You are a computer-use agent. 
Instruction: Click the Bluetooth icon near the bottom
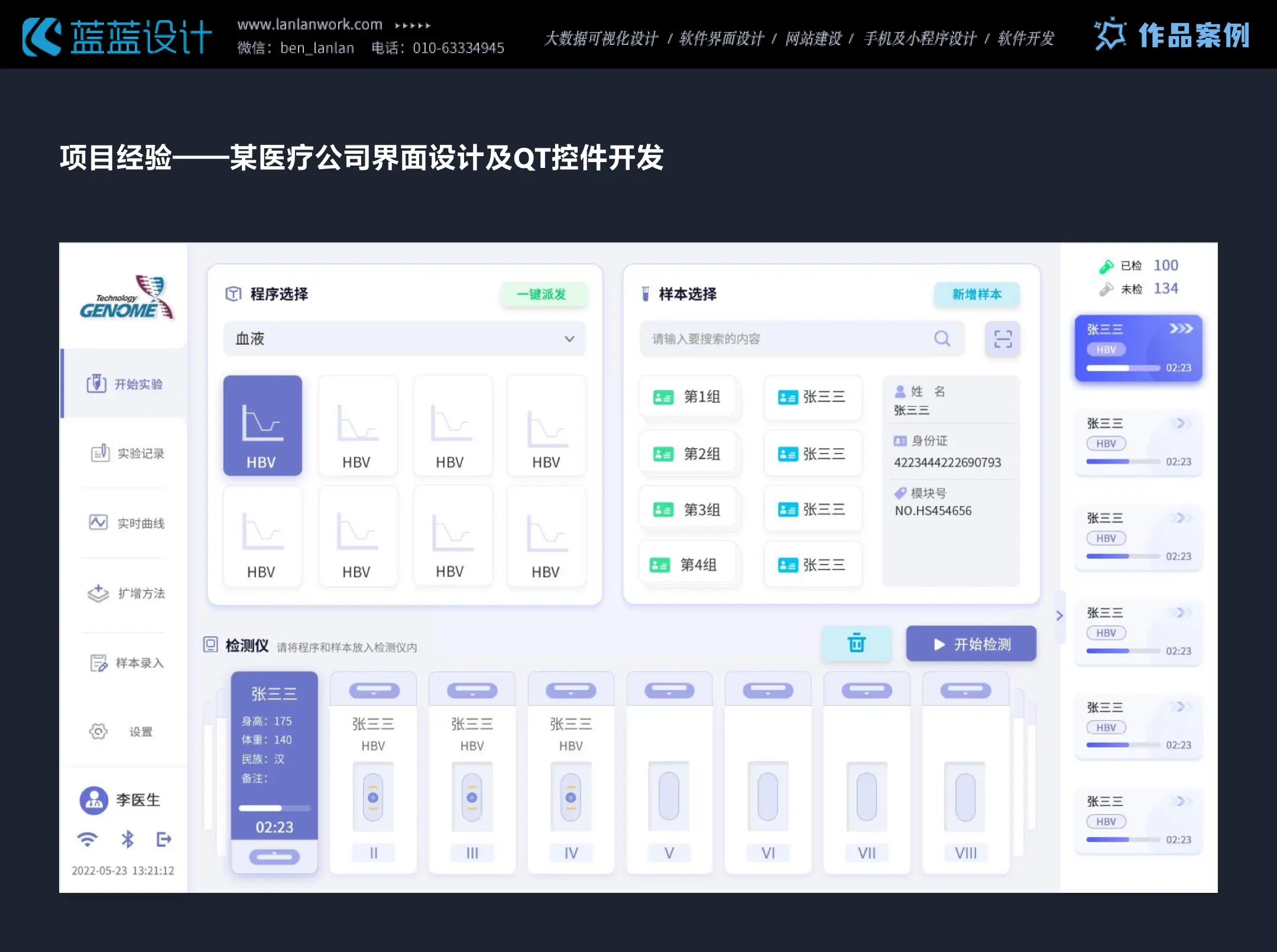tap(127, 839)
